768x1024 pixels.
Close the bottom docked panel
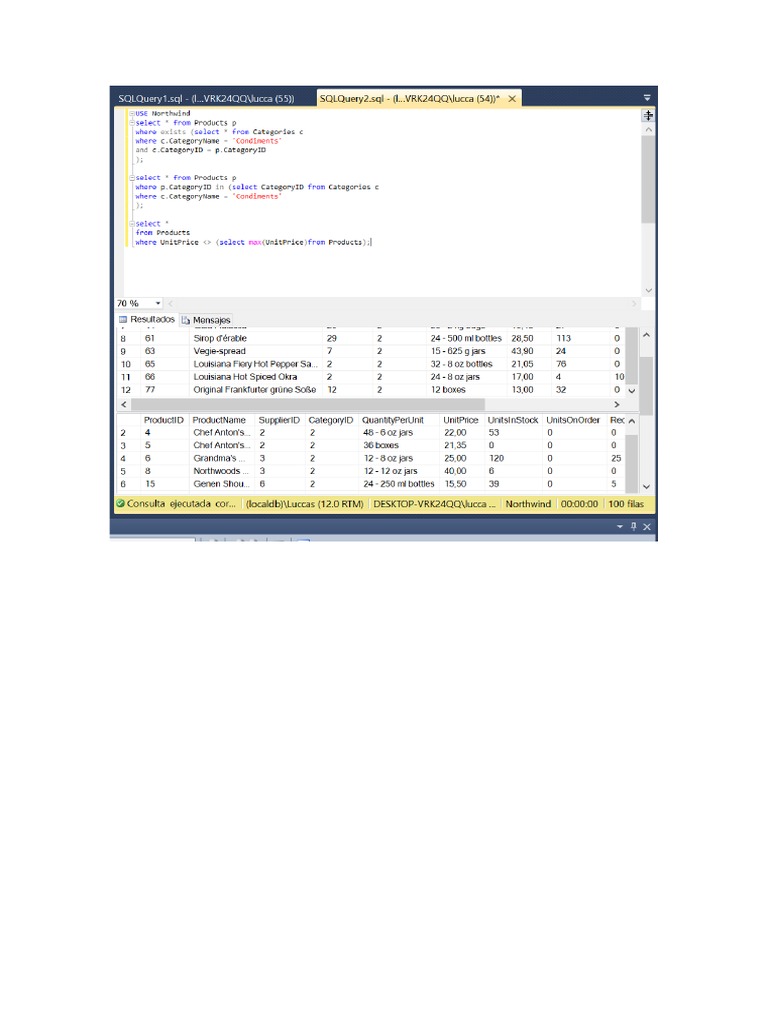[647, 526]
